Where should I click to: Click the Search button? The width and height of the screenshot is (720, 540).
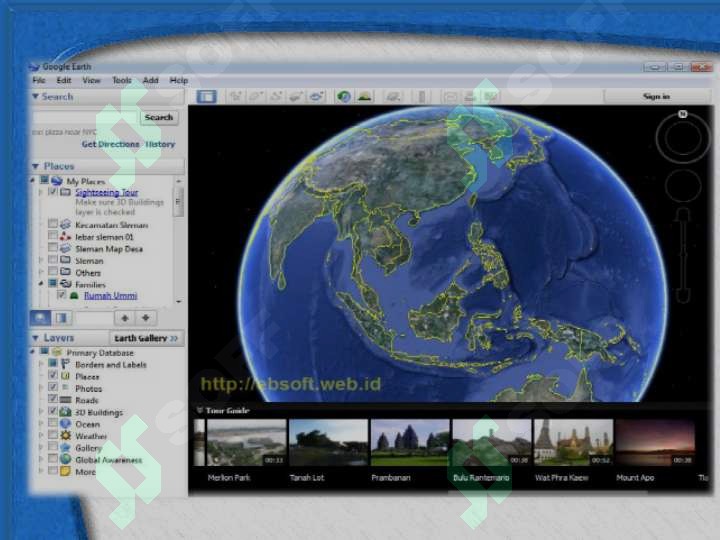coord(159,118)
